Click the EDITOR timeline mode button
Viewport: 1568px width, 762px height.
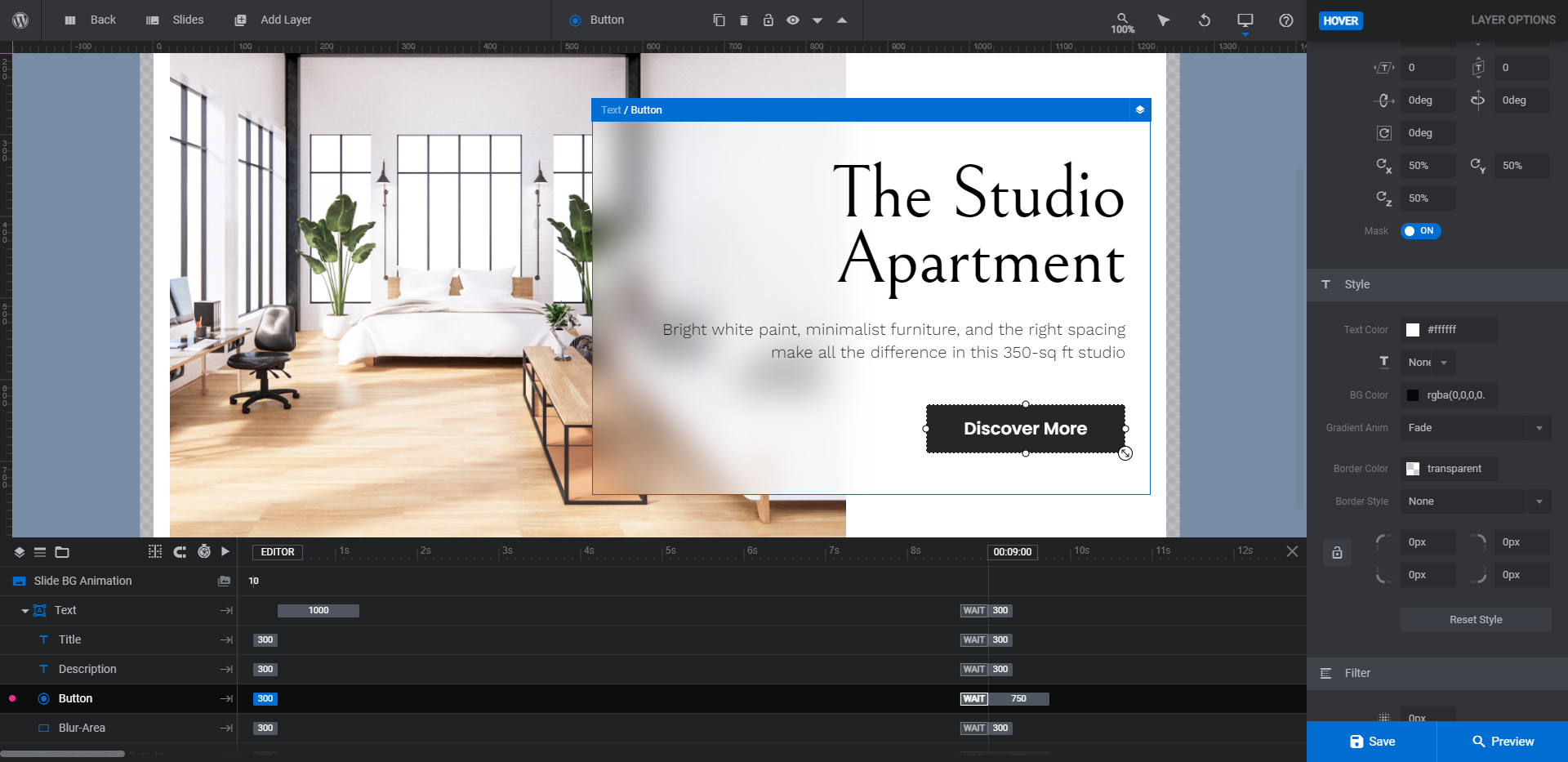point(278,552)
